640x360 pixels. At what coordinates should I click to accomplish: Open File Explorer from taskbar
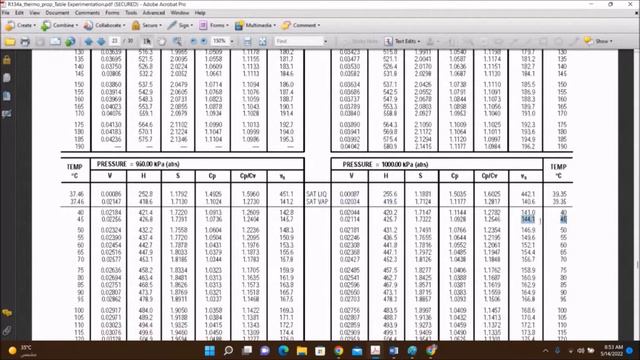tap(302, 351)
